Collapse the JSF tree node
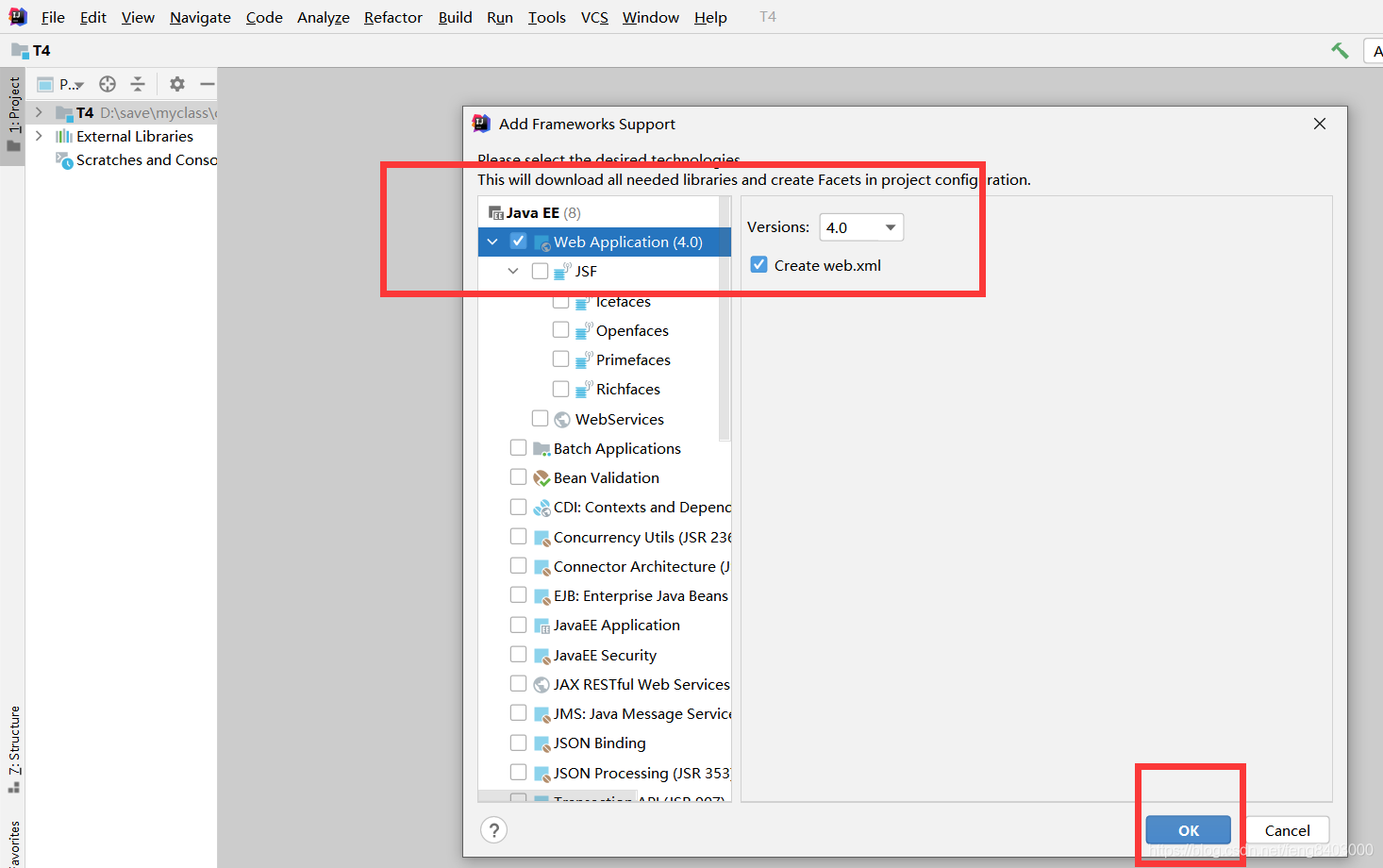 click(513, 272)
